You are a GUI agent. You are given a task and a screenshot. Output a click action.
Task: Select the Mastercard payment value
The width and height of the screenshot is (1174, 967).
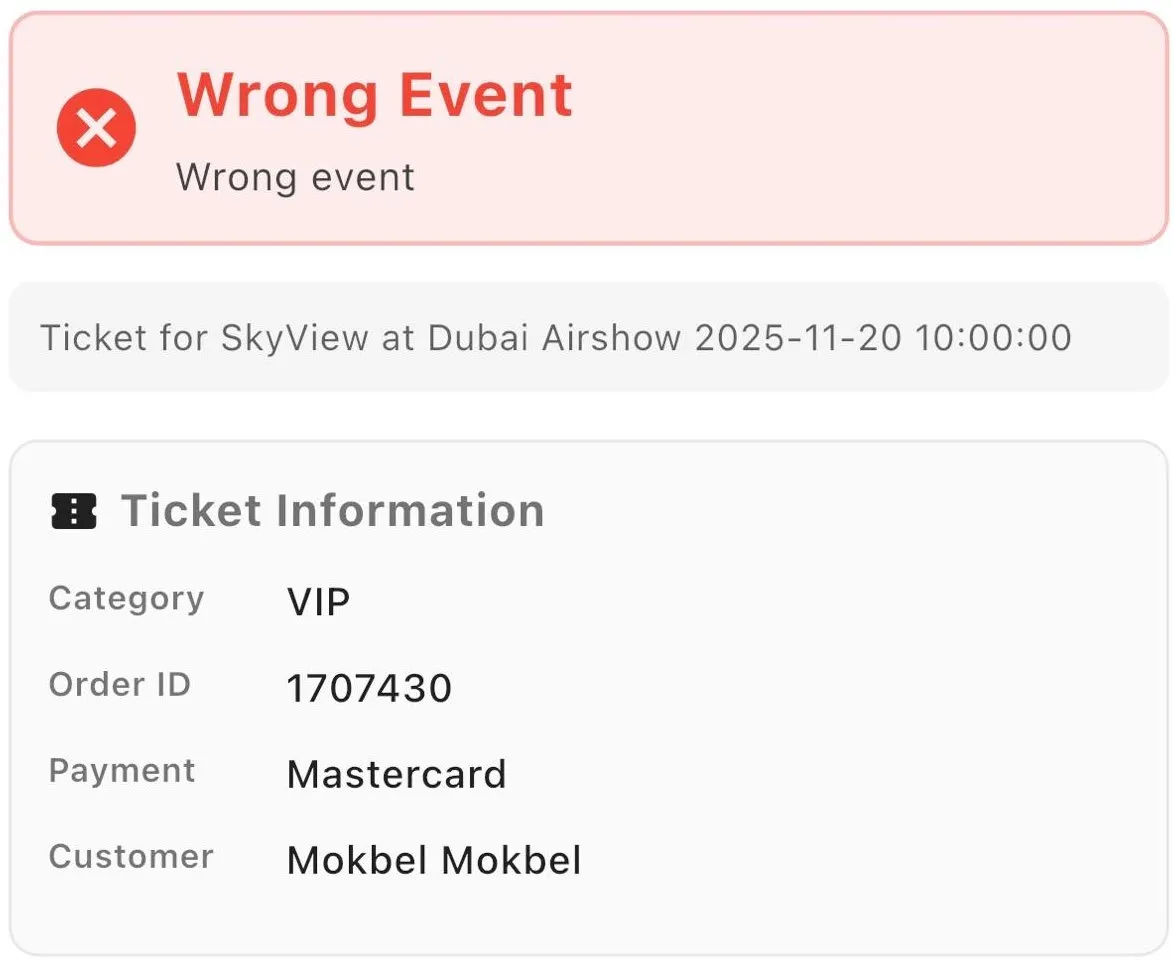pos(396,774)
